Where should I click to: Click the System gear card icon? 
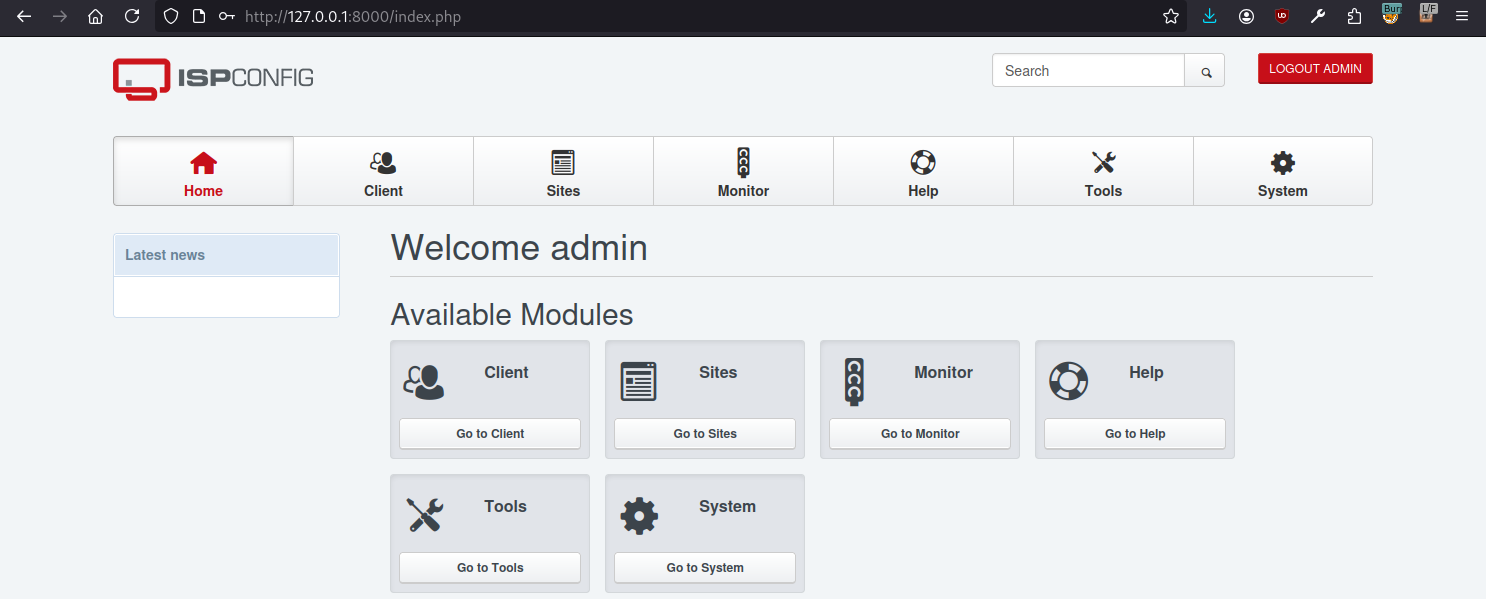pos(639,515)
